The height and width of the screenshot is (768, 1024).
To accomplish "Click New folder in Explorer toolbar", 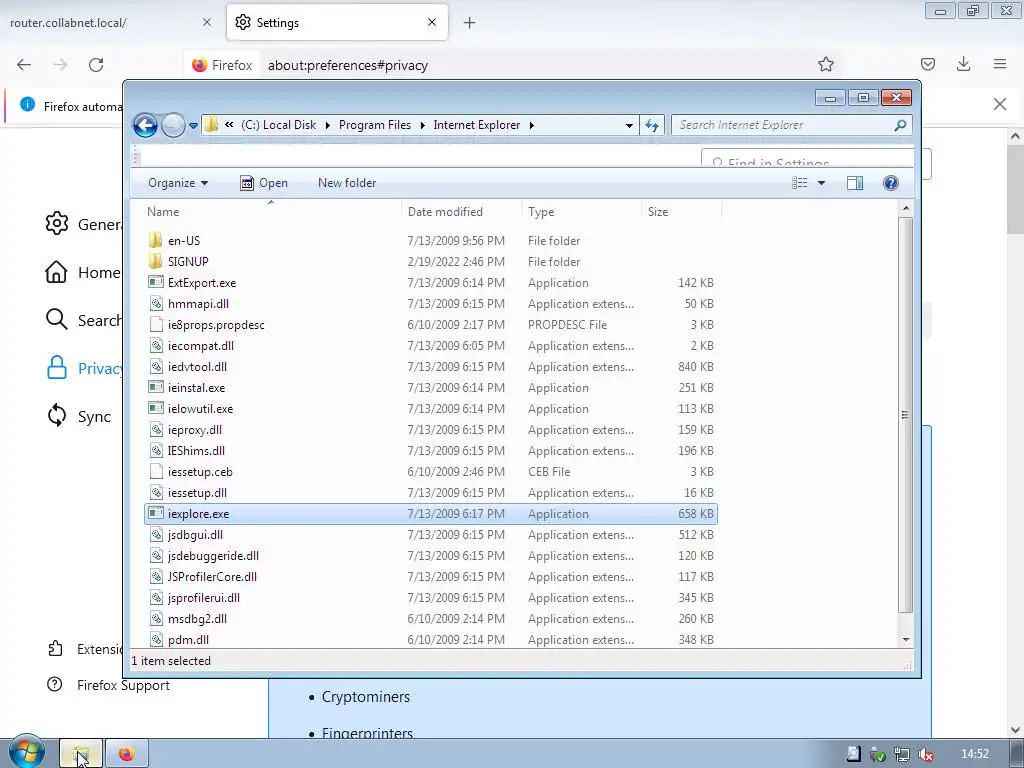I will click(347, 183).
